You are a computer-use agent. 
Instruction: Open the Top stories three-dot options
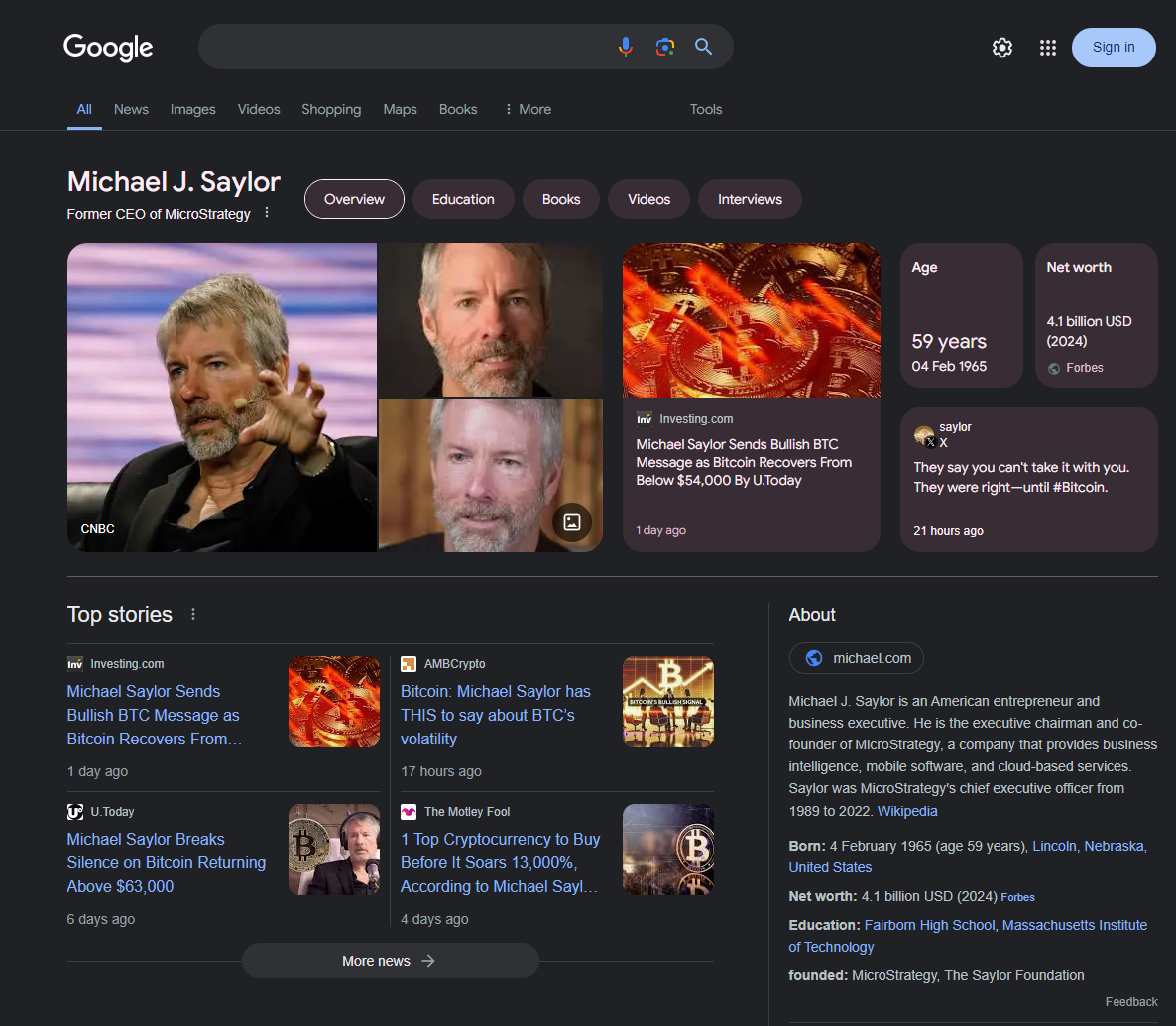click(x=193, y=614)
